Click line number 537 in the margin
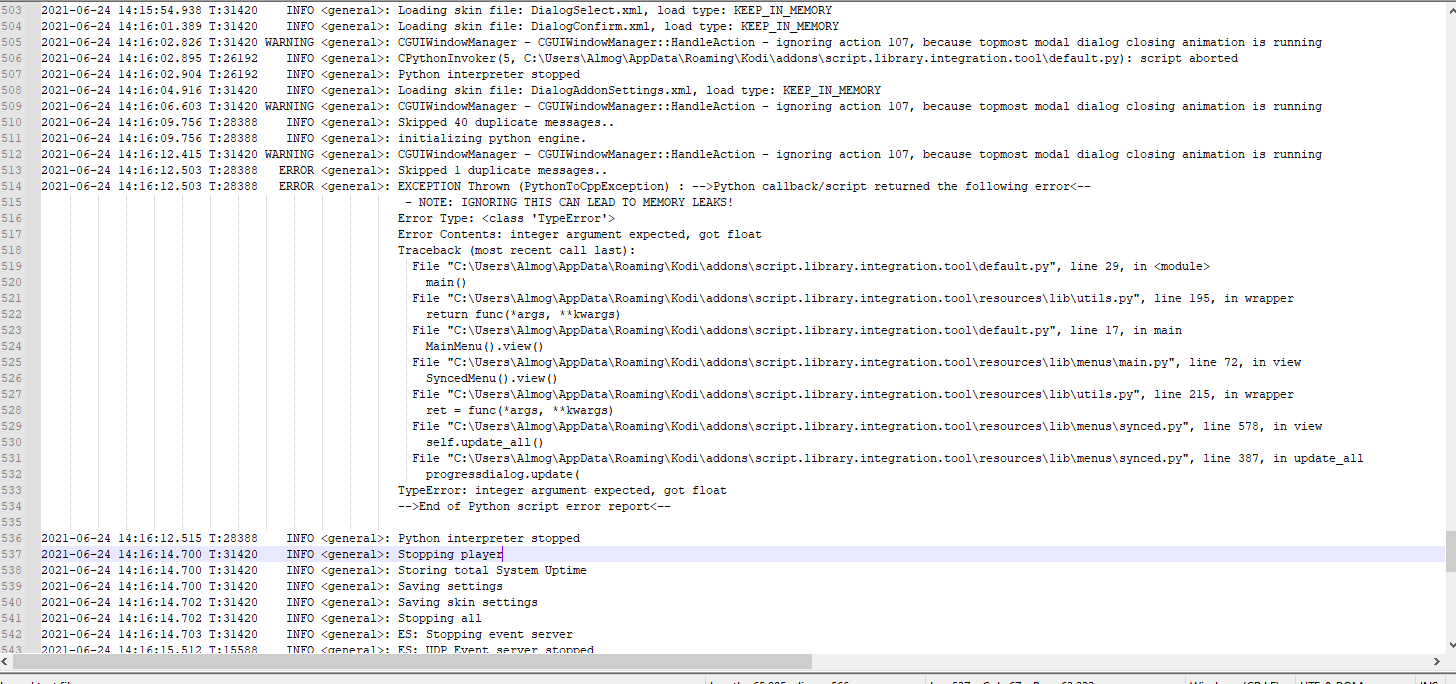Image resolution: width=1456 pixels, height=684 pixels. [x=12, y=555]
